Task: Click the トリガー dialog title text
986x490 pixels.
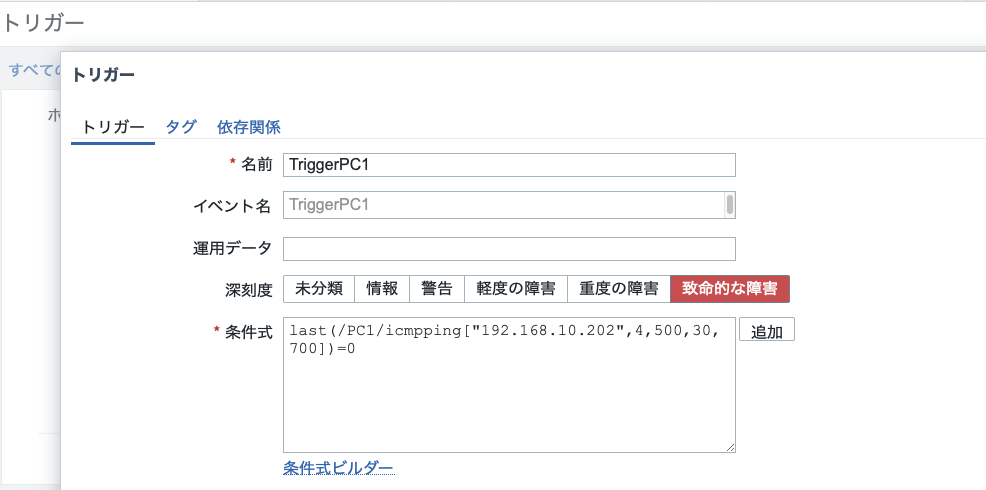Action: click(103, 75)
